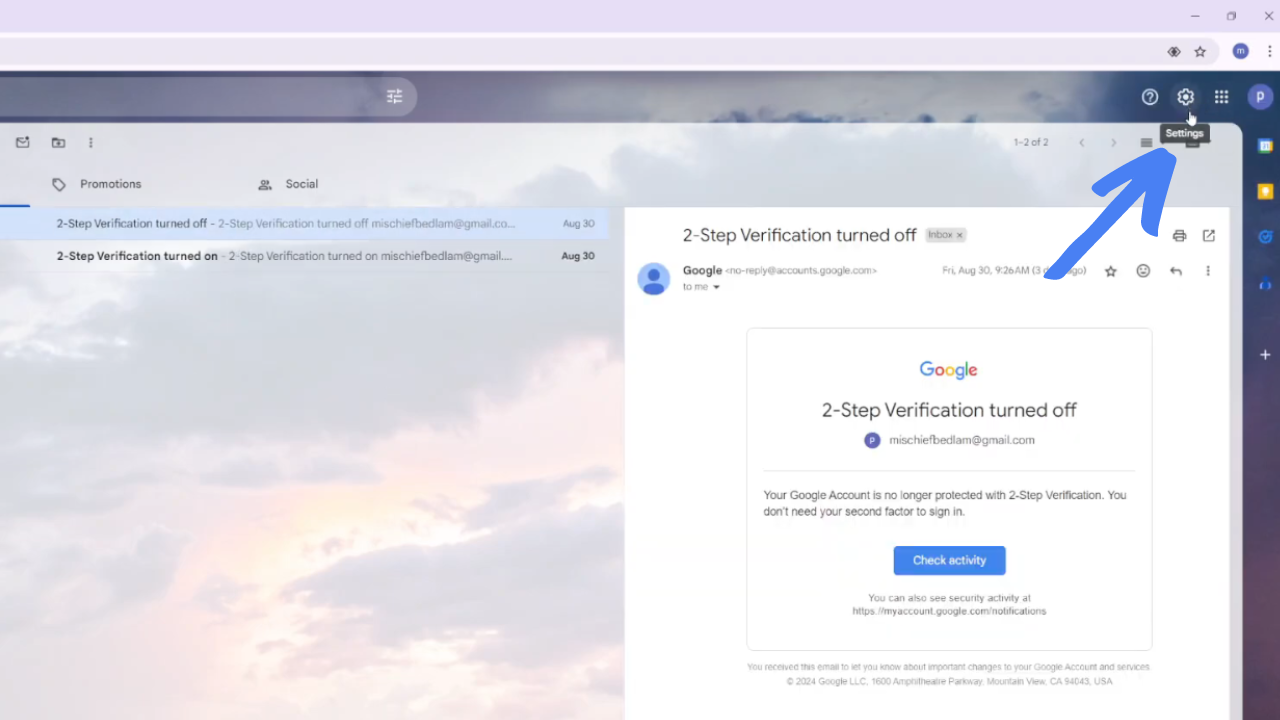Add an emoji reaction to email
The image size is (1280, 720).
click(x=1143, y=271)
